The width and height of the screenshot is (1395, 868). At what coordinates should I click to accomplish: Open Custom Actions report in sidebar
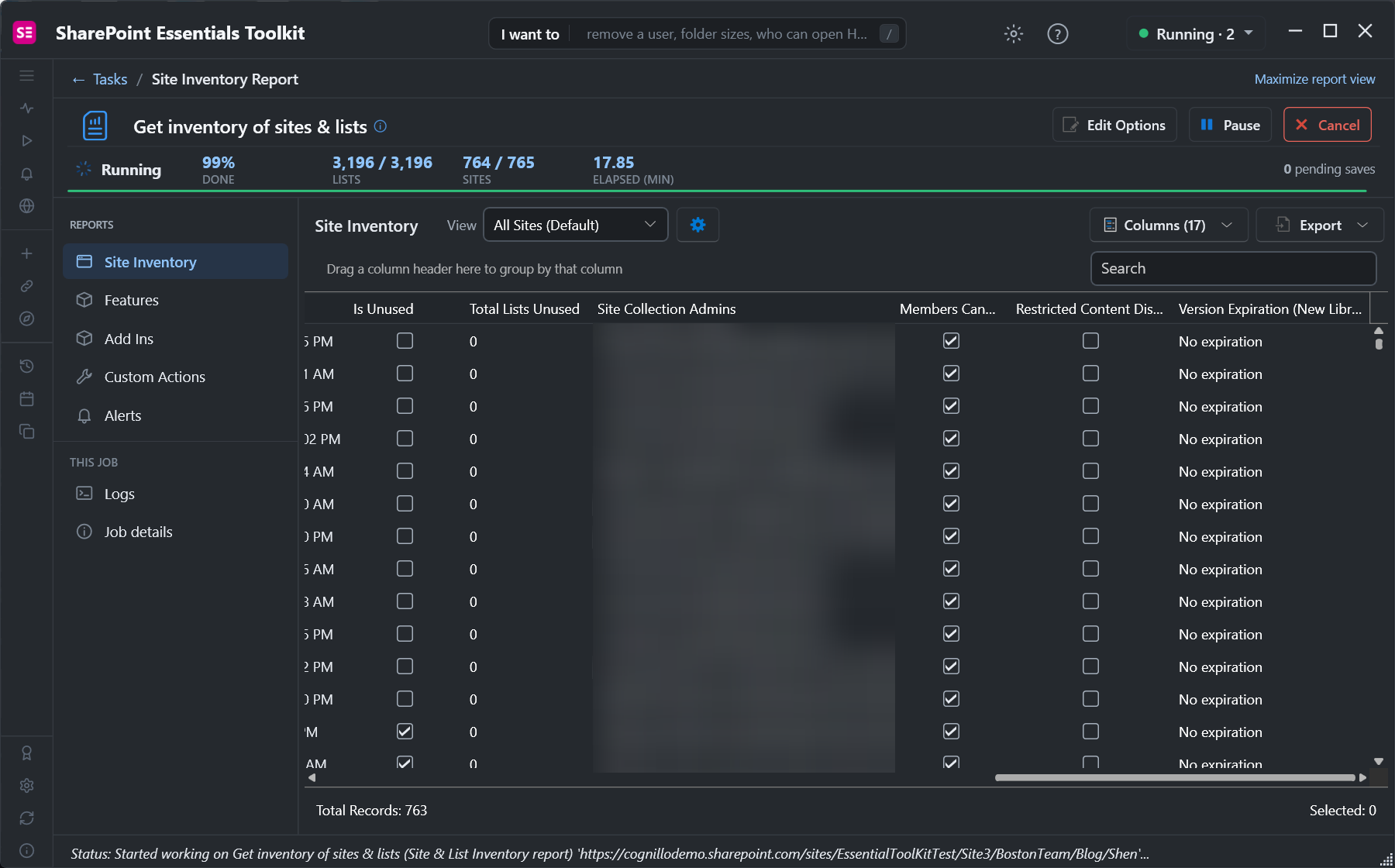click(175, 377)
